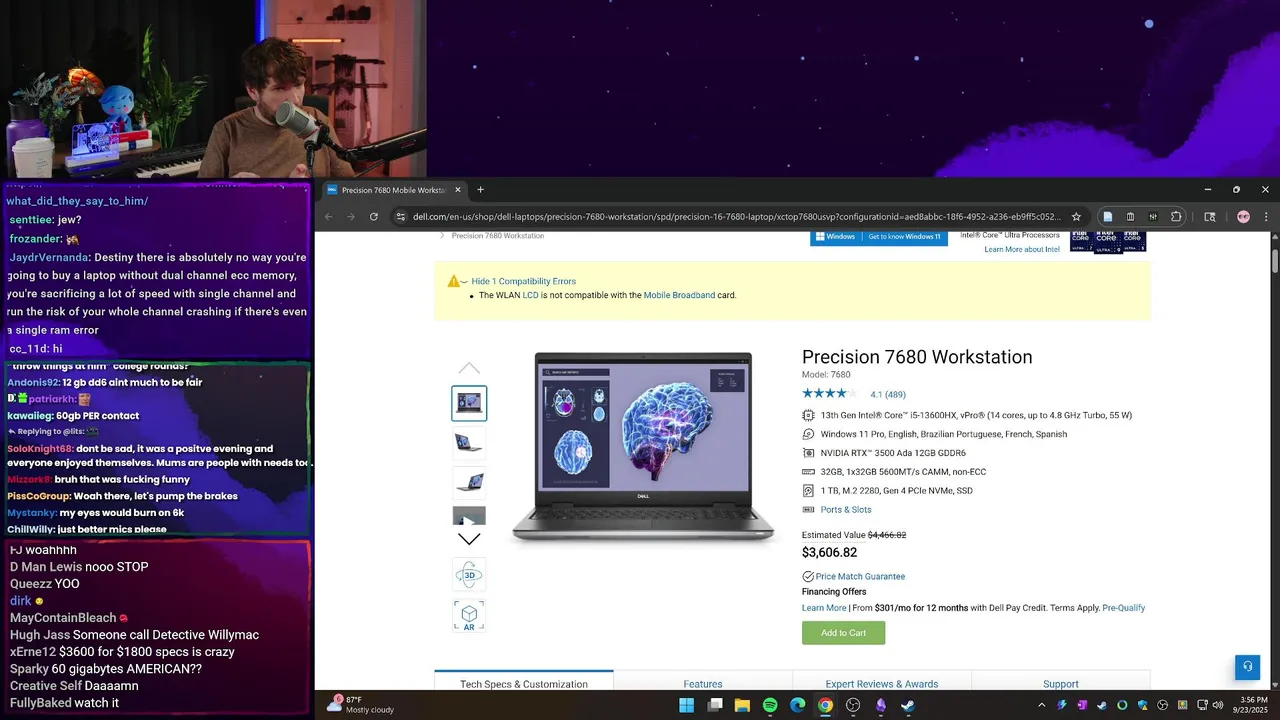The width and height of the screenshot is (1280, 720).
Task: Select the first laptop front-view thumbnail
Action: 469,403
